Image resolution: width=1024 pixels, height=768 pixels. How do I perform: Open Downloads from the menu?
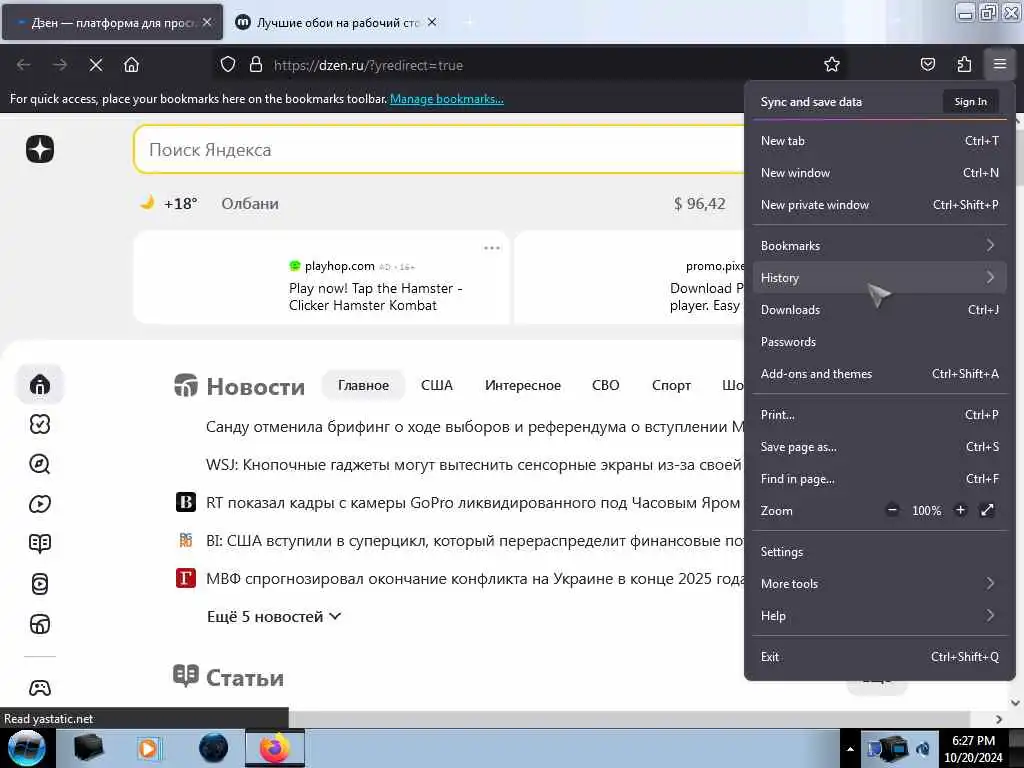pyautogui.click(x=879, y=310)
